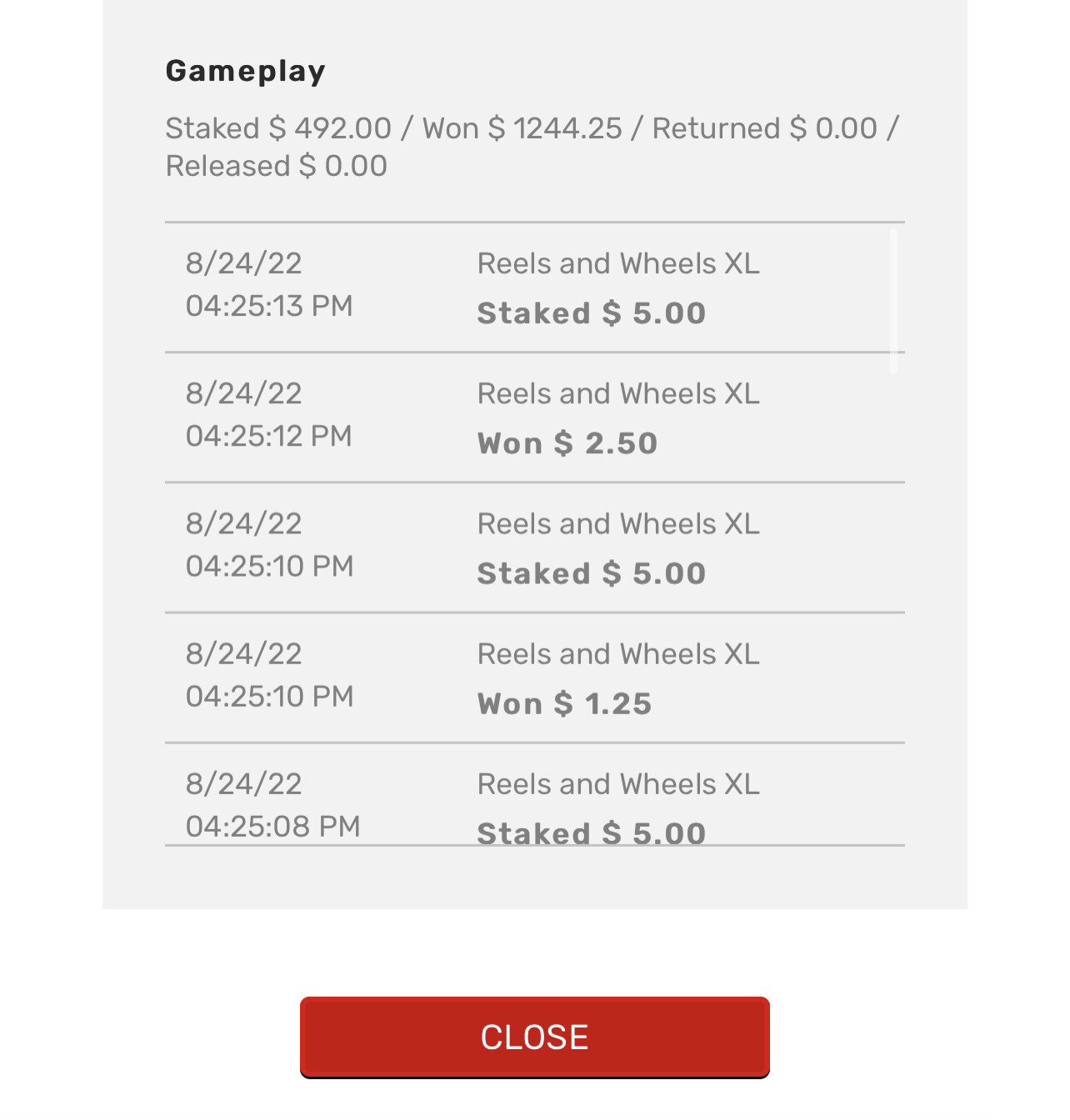Tap the game name above Won $ 1.25

coord(618,654)
